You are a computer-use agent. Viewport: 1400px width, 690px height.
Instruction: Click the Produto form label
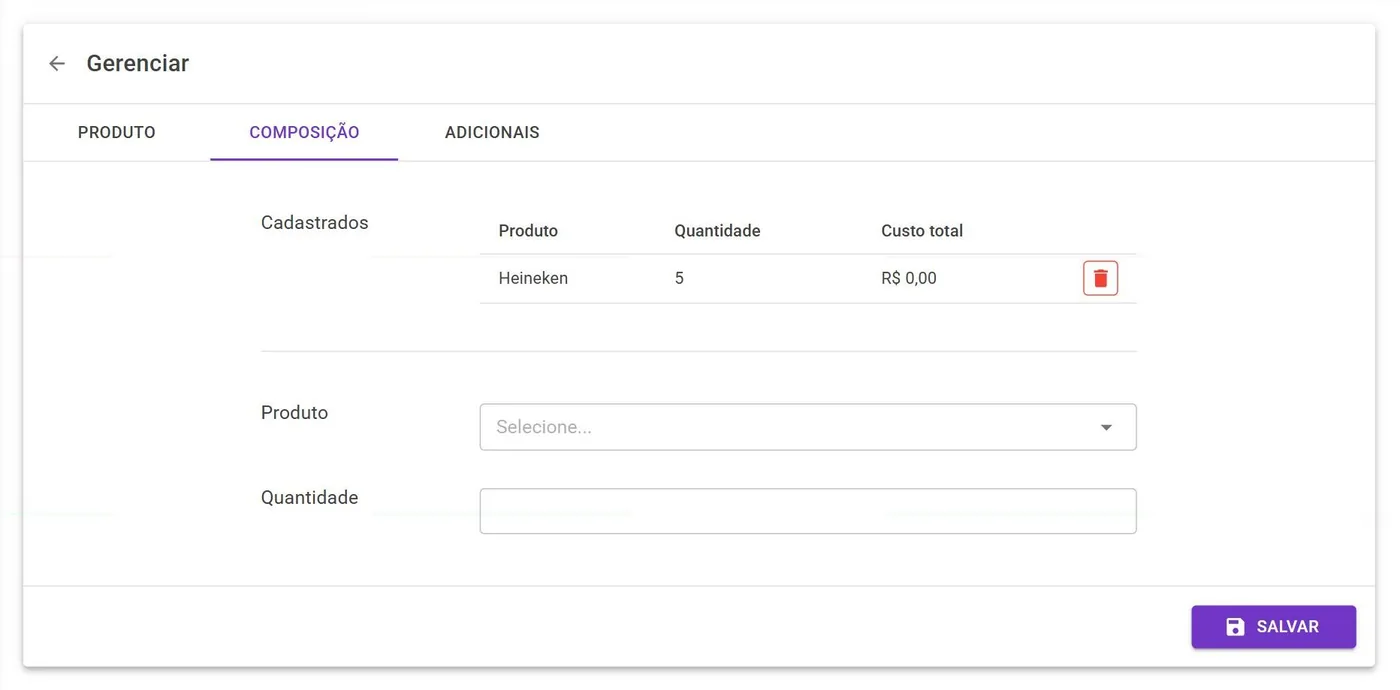294,413
